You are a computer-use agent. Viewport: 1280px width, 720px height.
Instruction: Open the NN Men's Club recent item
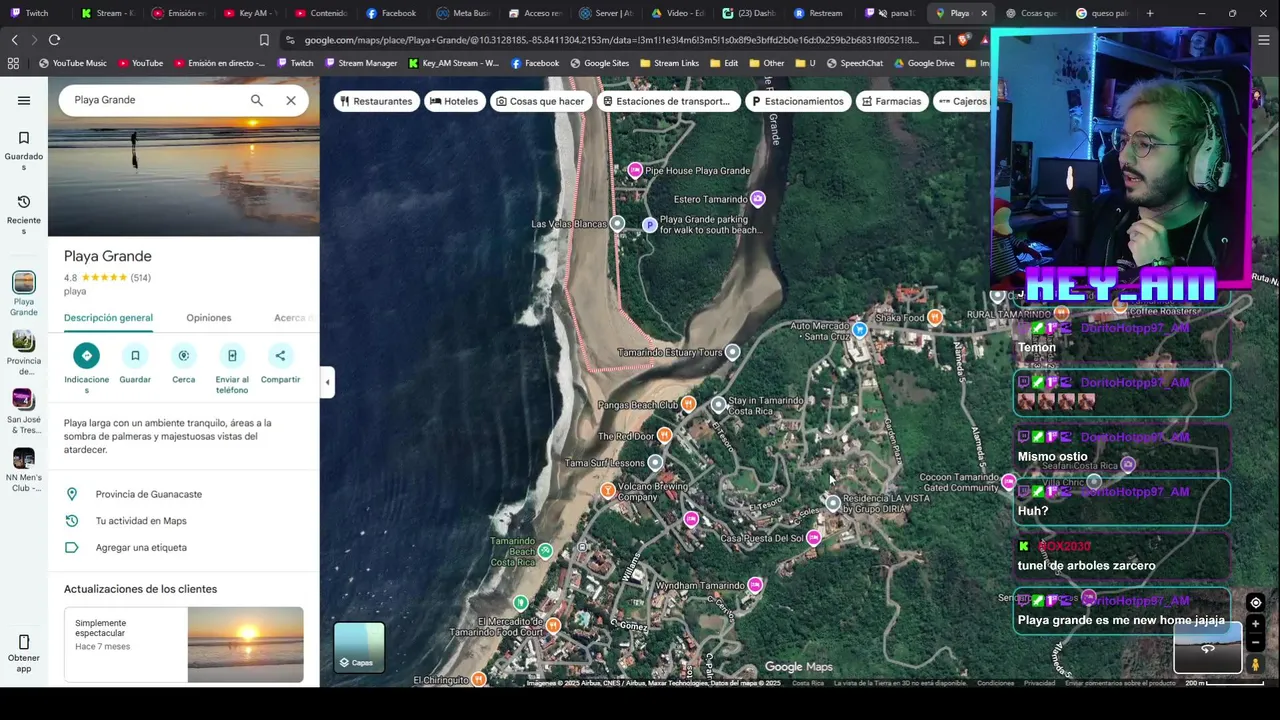pos(24,470)
